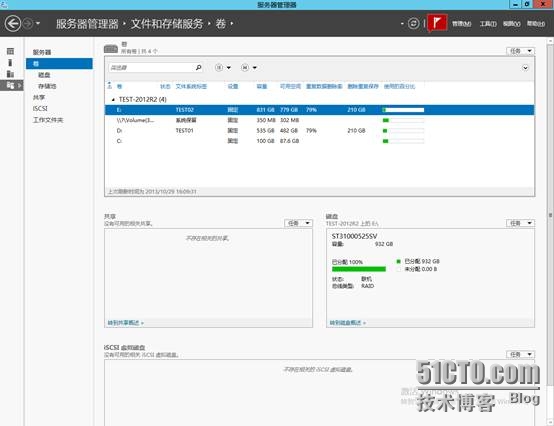The width and height of the screenshot is (554, 426).
Task: Click the E: volume usage bar
Action: (x=403, y=110)
